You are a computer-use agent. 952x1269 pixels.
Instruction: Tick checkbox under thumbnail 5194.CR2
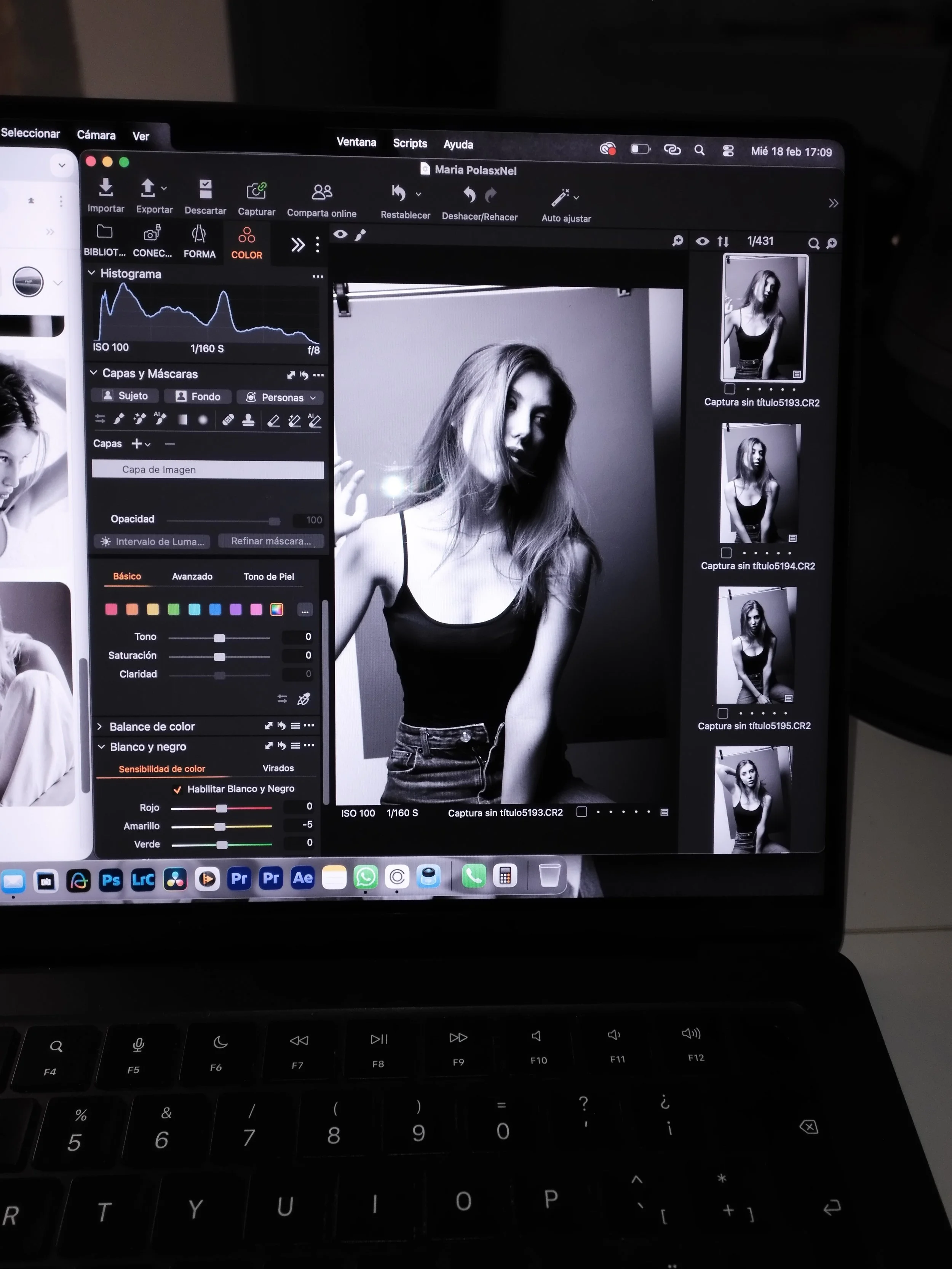pos(727,552)
